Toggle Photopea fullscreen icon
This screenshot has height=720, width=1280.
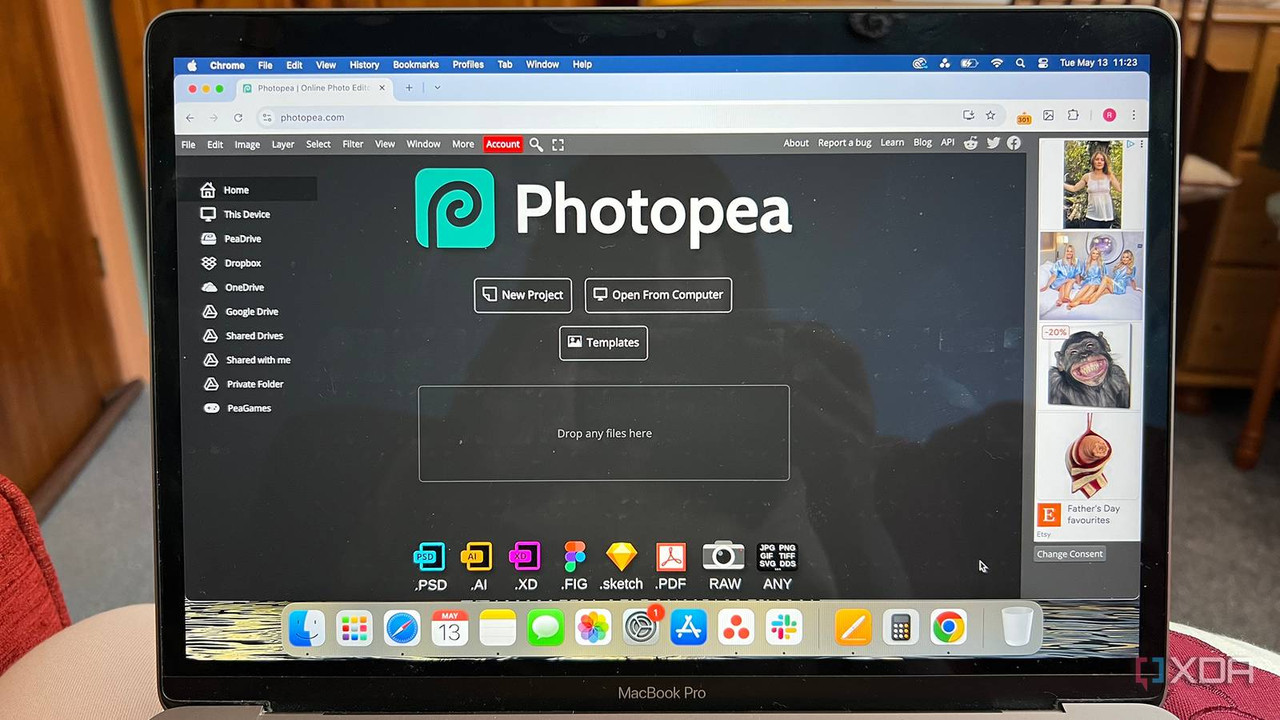click(x=558, y=145)
